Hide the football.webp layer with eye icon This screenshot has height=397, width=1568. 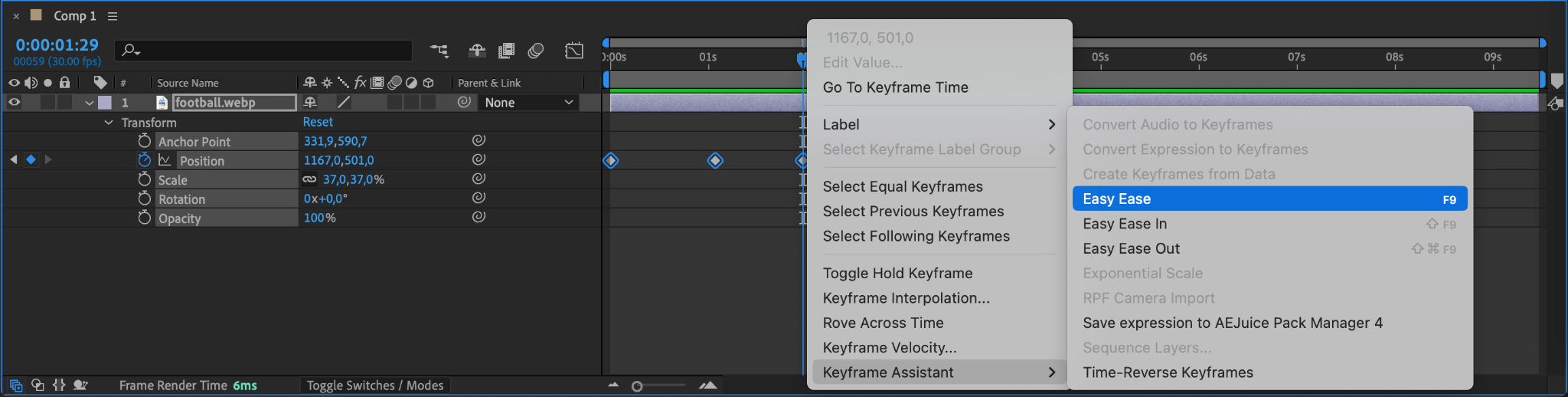coord(14,102)
